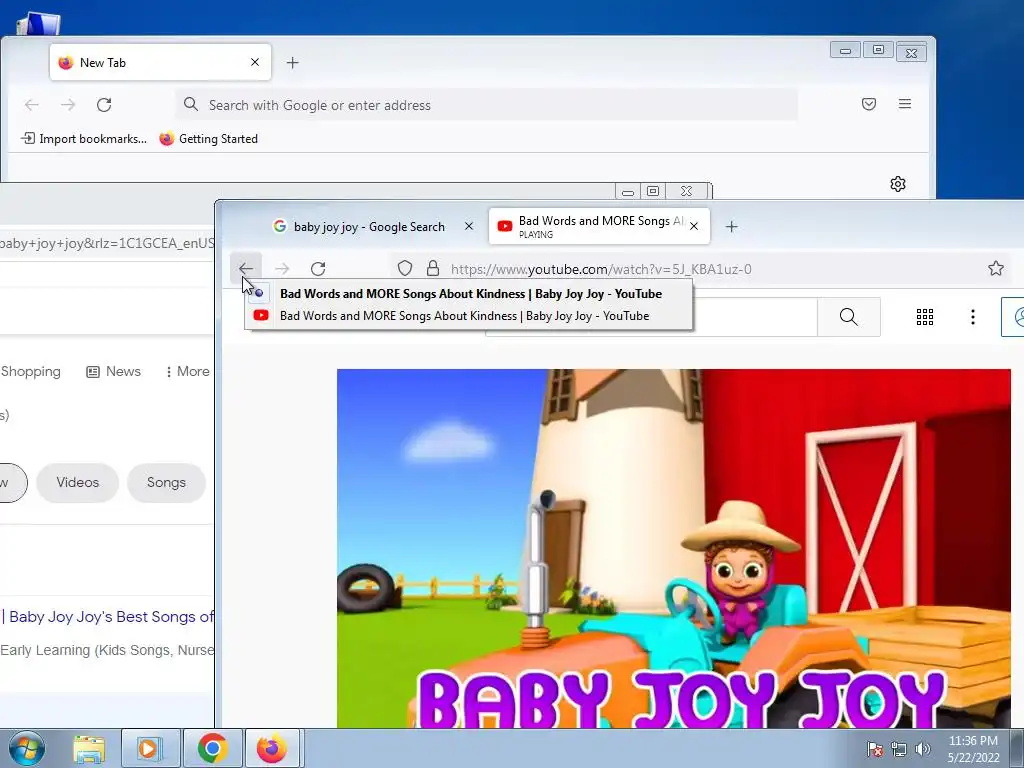Switch to Chrome from the taskbar
The image size is (1024, 768).
click(212, 748)
